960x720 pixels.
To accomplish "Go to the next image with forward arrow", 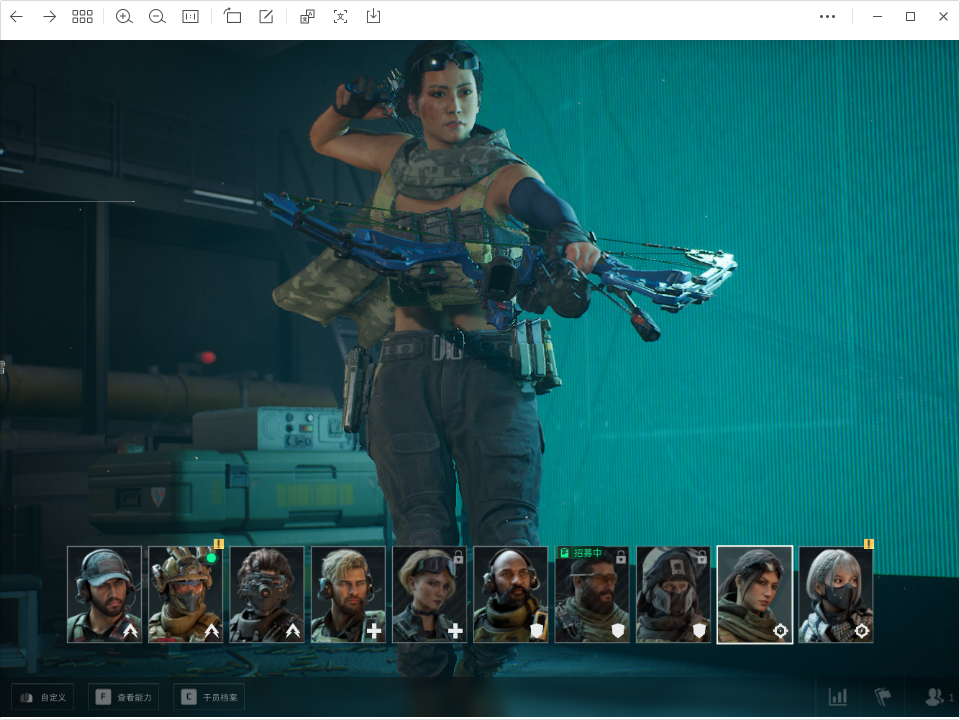I will coord(50,17).
